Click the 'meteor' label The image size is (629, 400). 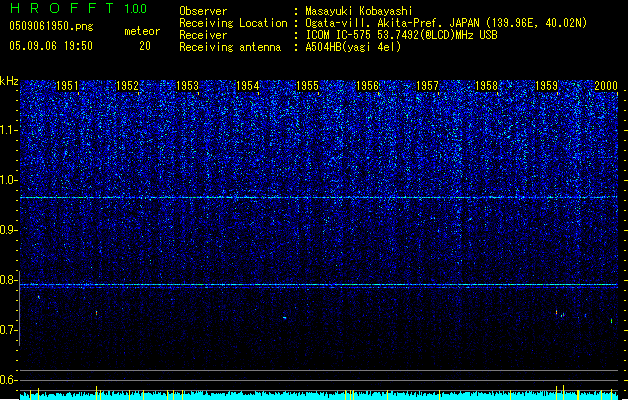pos(142,31)
